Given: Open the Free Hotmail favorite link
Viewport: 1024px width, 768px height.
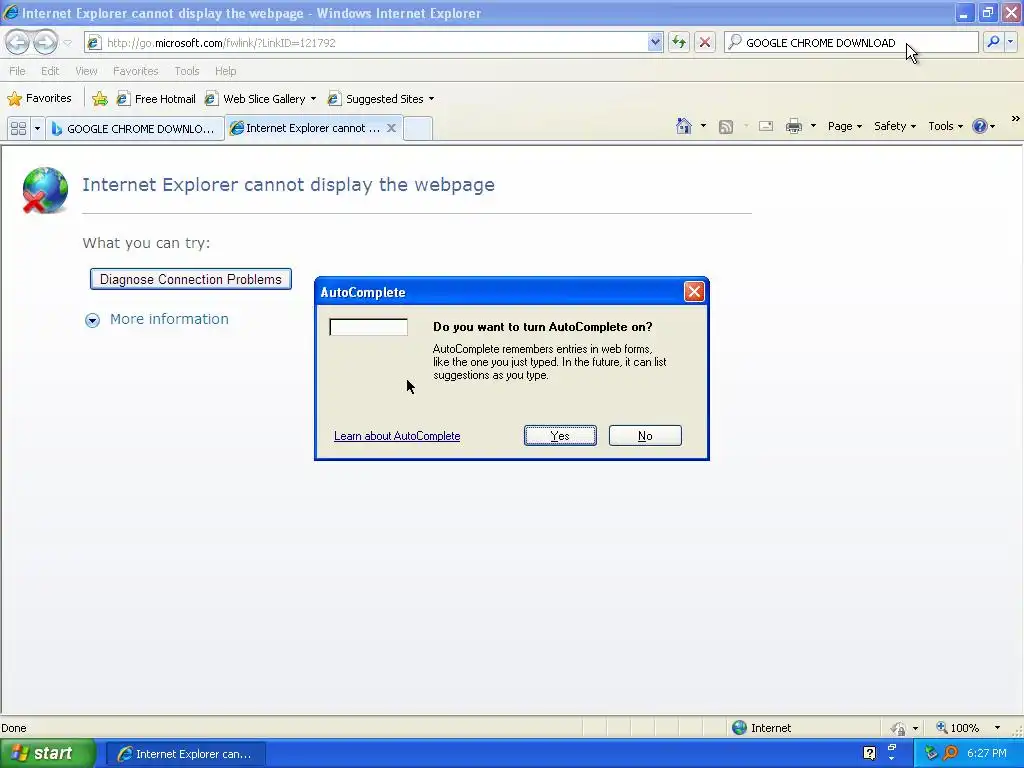Looking at the screenshot, I should pyautogui.click(x=156, y=99).
